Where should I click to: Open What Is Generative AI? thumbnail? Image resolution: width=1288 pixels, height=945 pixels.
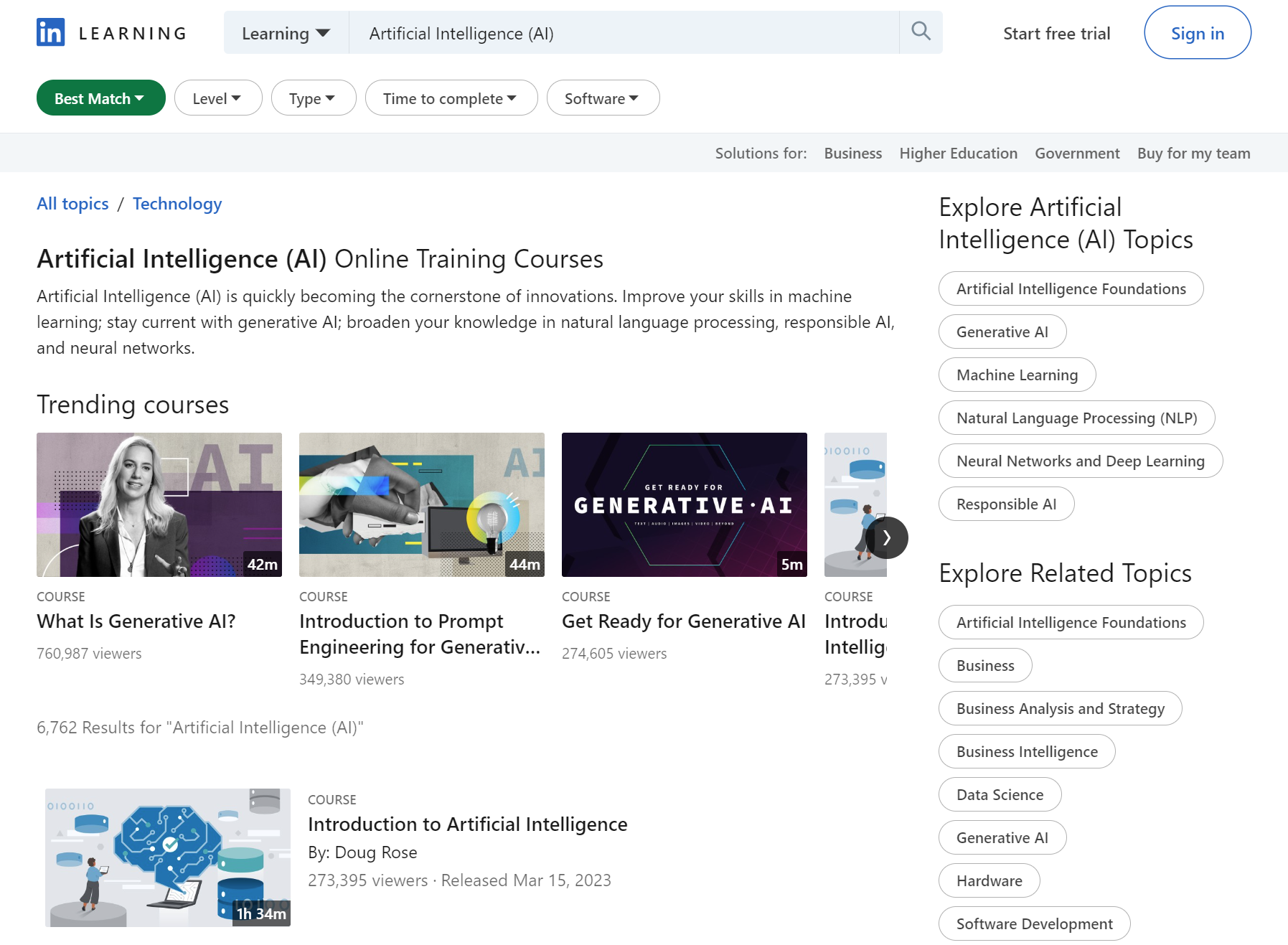(159, 504)
